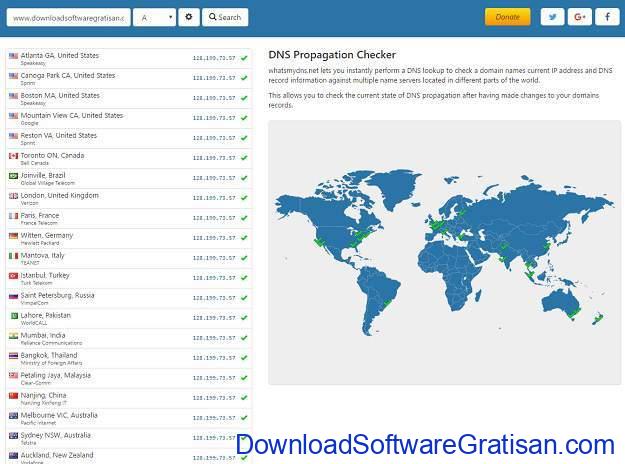625x464 pixels.
Task: Select the Witten, Germany server name
Action: pos(47,235)
